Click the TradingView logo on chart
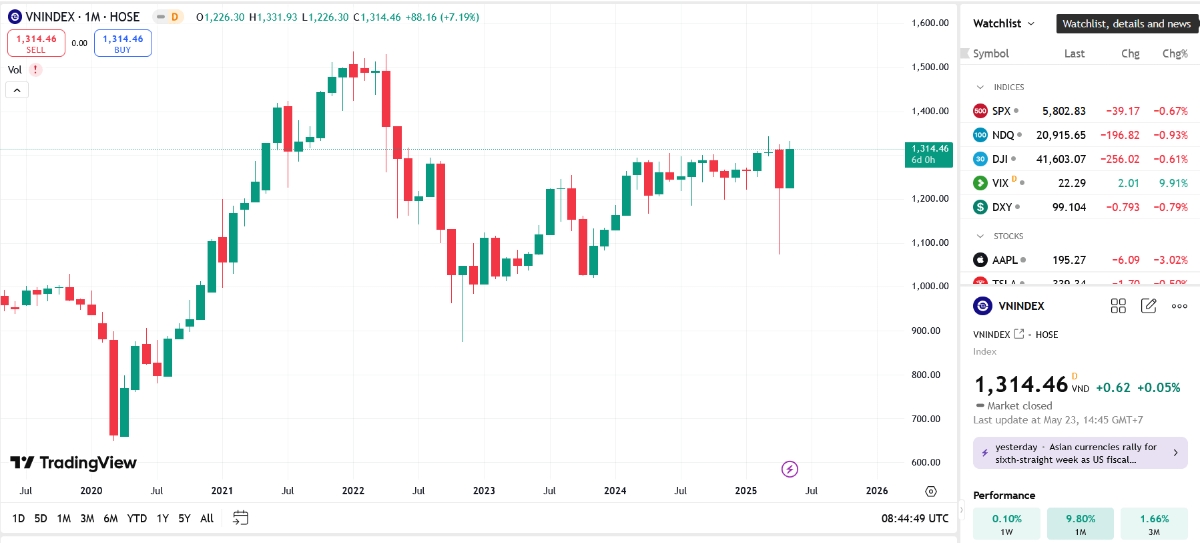 tap(73, 463)
